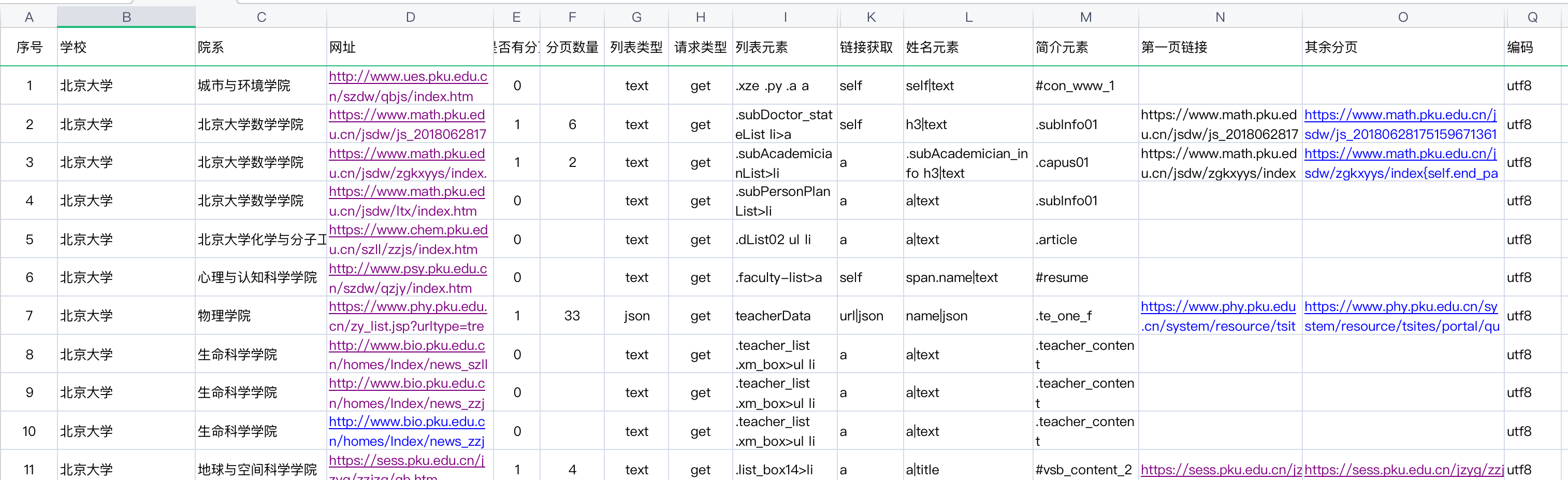Select column O header
Image resolution: width=1568 pixels, height=480 pixels.
1402,17
